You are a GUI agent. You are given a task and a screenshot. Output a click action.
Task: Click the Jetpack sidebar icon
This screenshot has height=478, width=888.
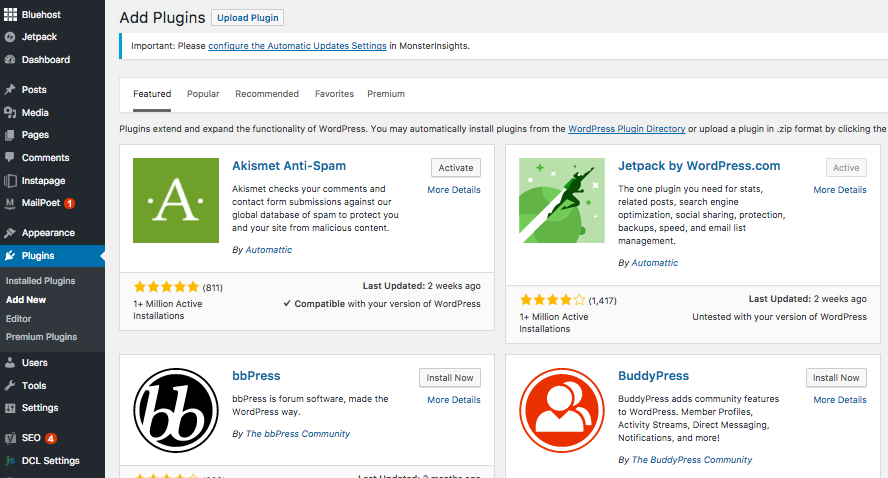(10, 37)
